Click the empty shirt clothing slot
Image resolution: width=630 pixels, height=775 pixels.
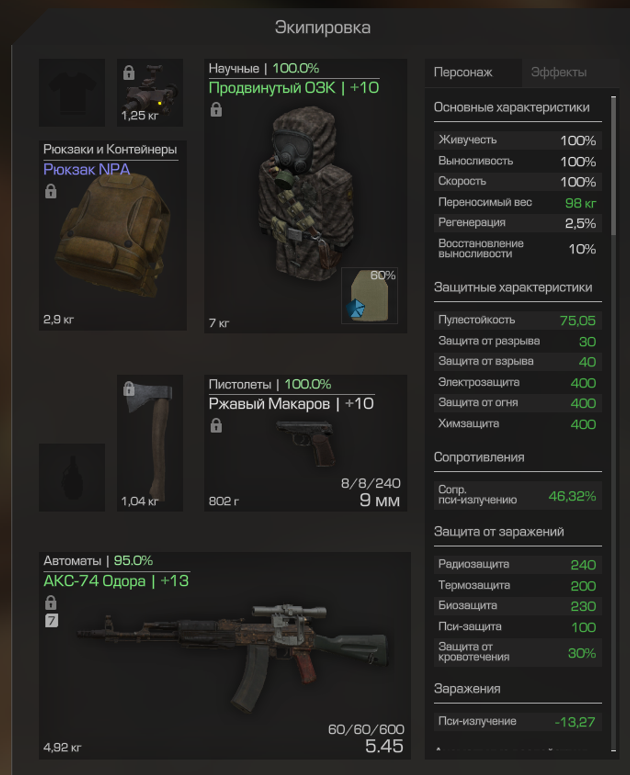click(x=72, y=92)
